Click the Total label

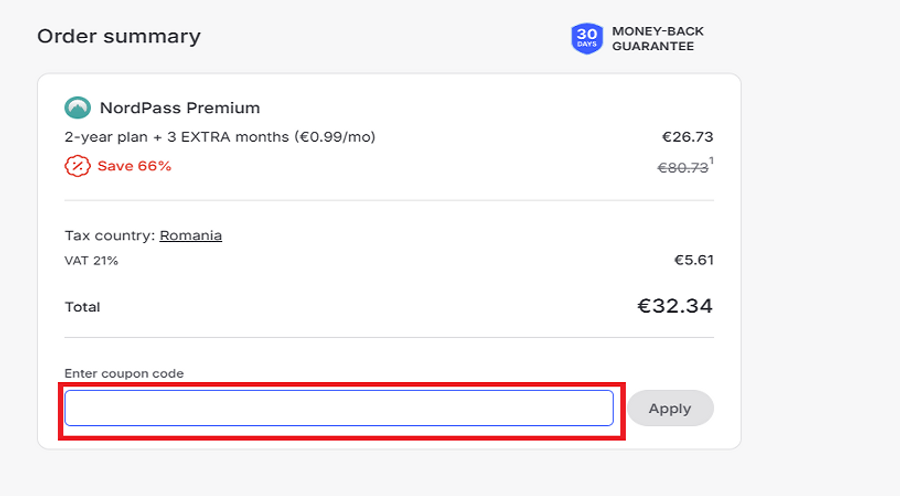82,307
